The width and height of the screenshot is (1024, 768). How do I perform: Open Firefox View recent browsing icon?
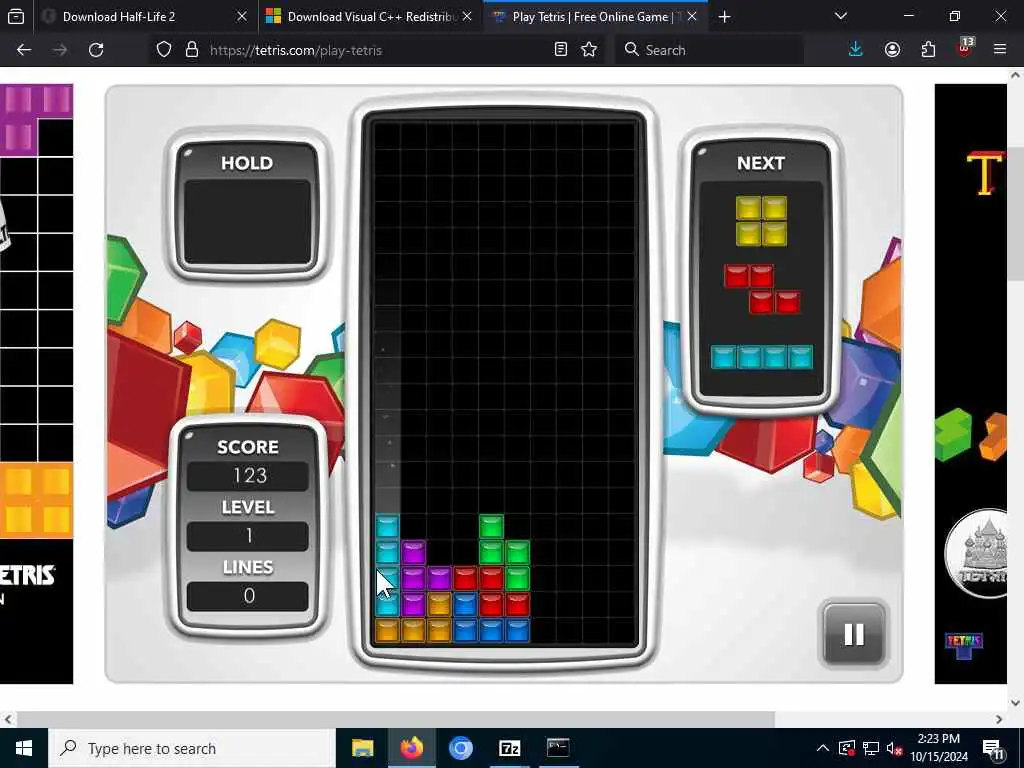pyautogui.click(x=16, y=17)
